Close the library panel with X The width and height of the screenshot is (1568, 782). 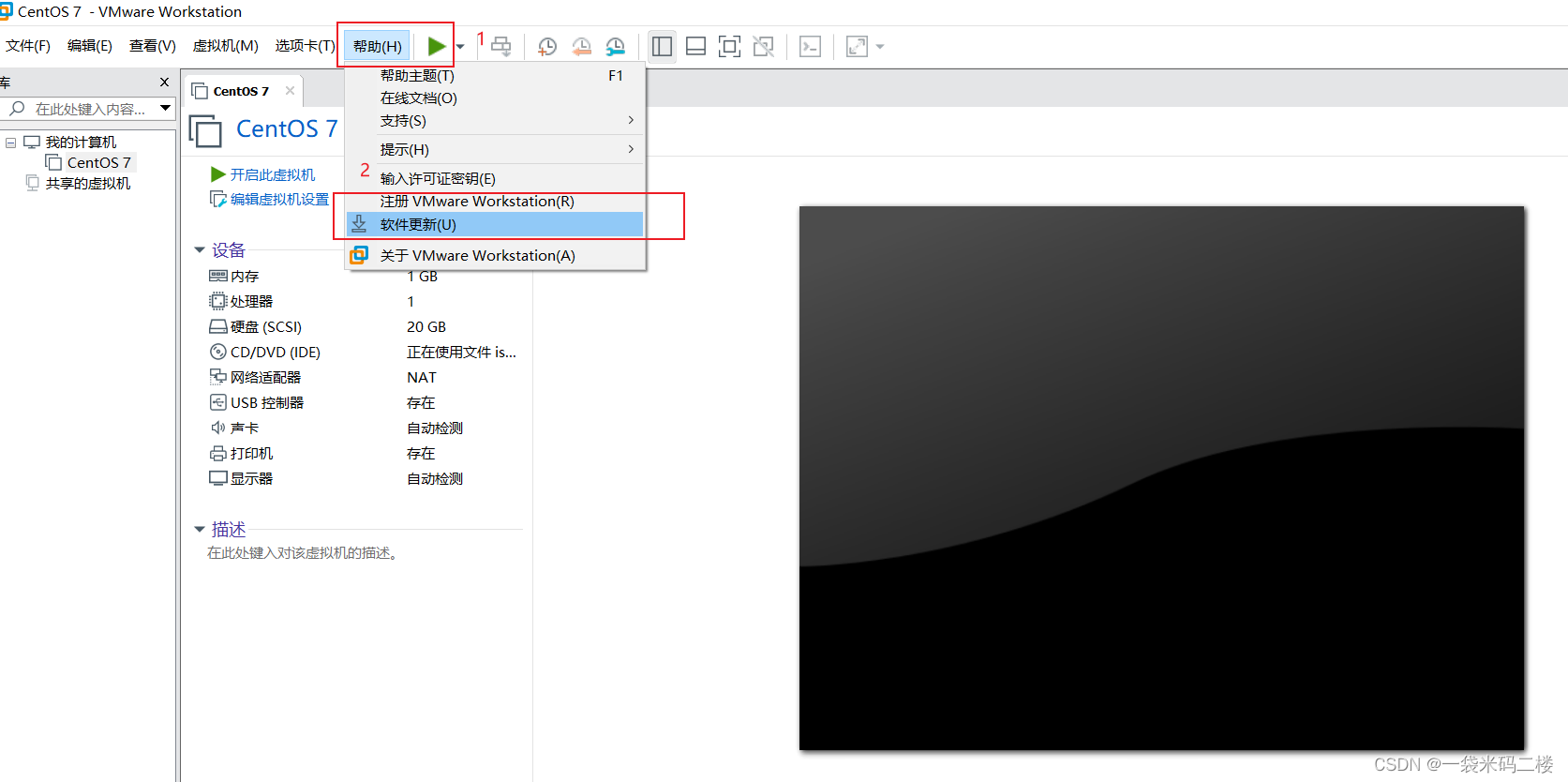(x=165, y=83)
